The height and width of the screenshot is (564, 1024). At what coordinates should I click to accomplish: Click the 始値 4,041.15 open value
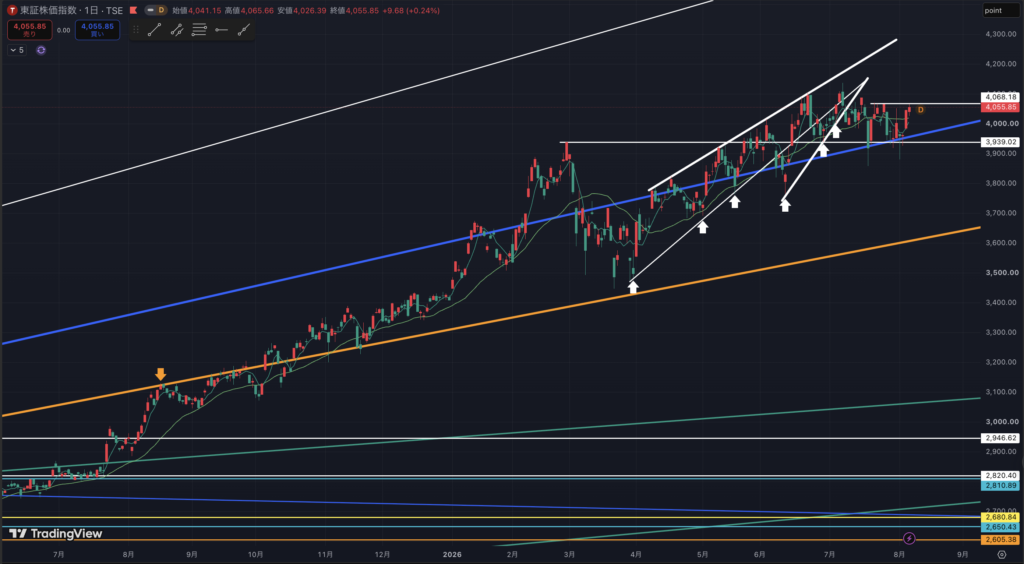(196, 10)
